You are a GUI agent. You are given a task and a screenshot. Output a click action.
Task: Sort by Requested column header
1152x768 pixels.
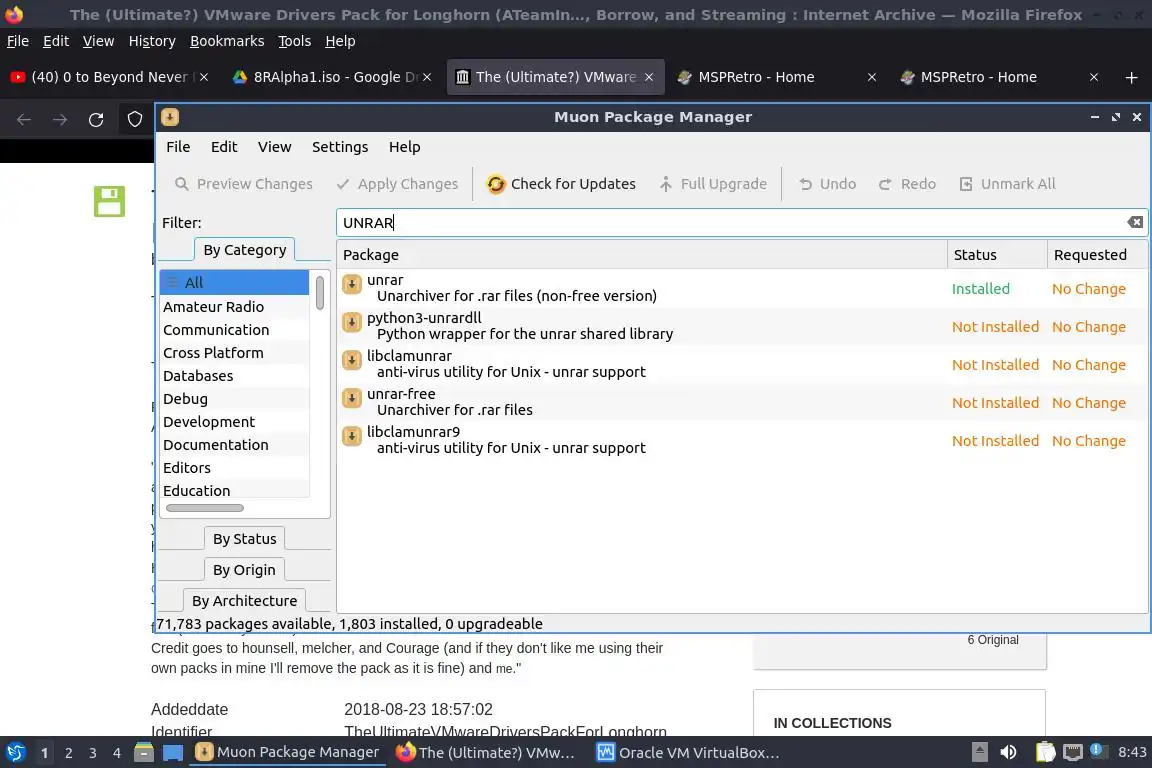[x=1097, y=255]
